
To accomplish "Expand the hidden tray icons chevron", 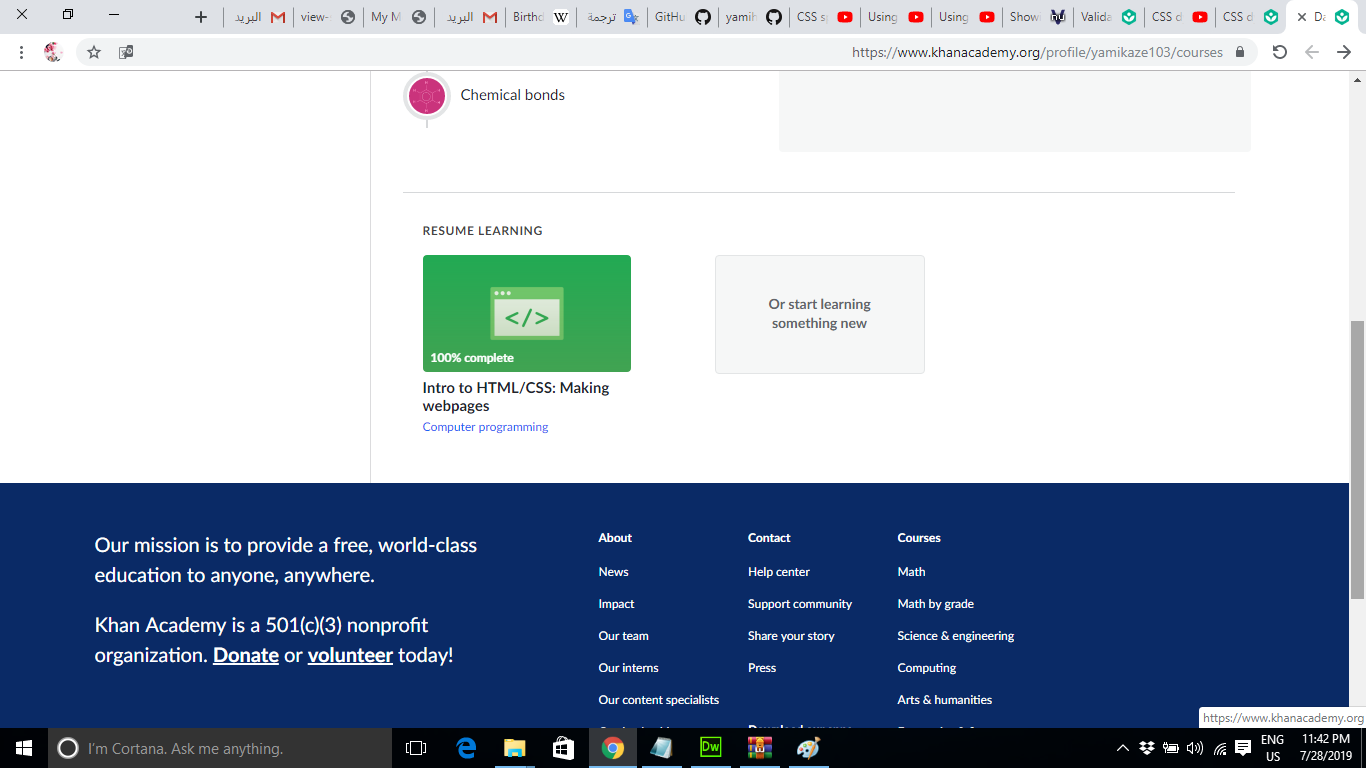I will [1123, 748].
